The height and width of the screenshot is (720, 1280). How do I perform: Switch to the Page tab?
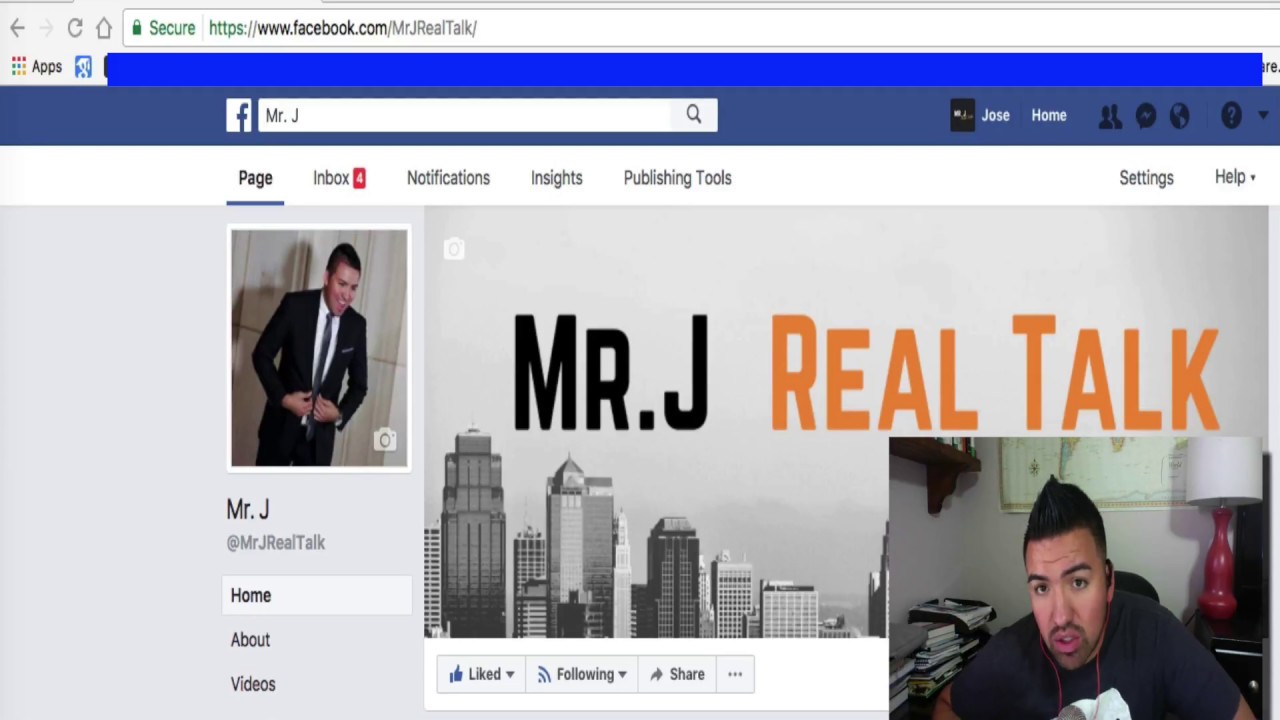pos(255,178)
